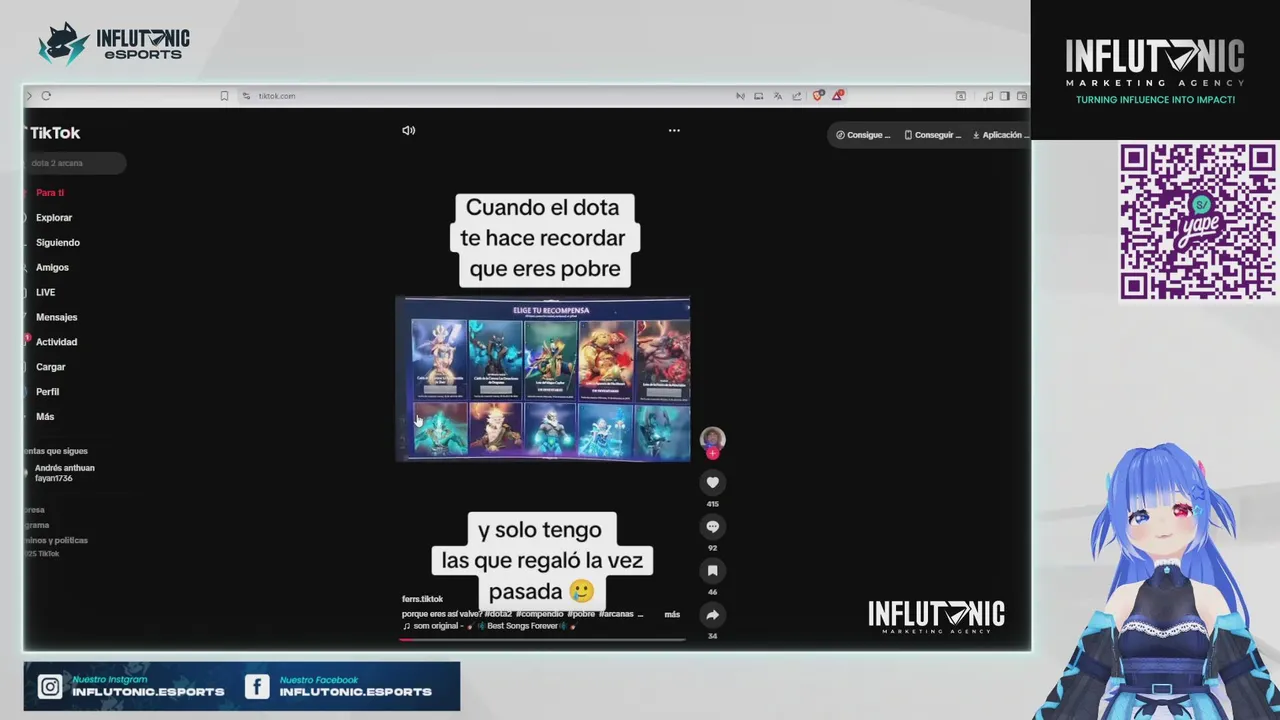Click the Influtonic eSports logo
Image resolution: width=1280 pixels, height=720 pixels.
tap(113, 44)
